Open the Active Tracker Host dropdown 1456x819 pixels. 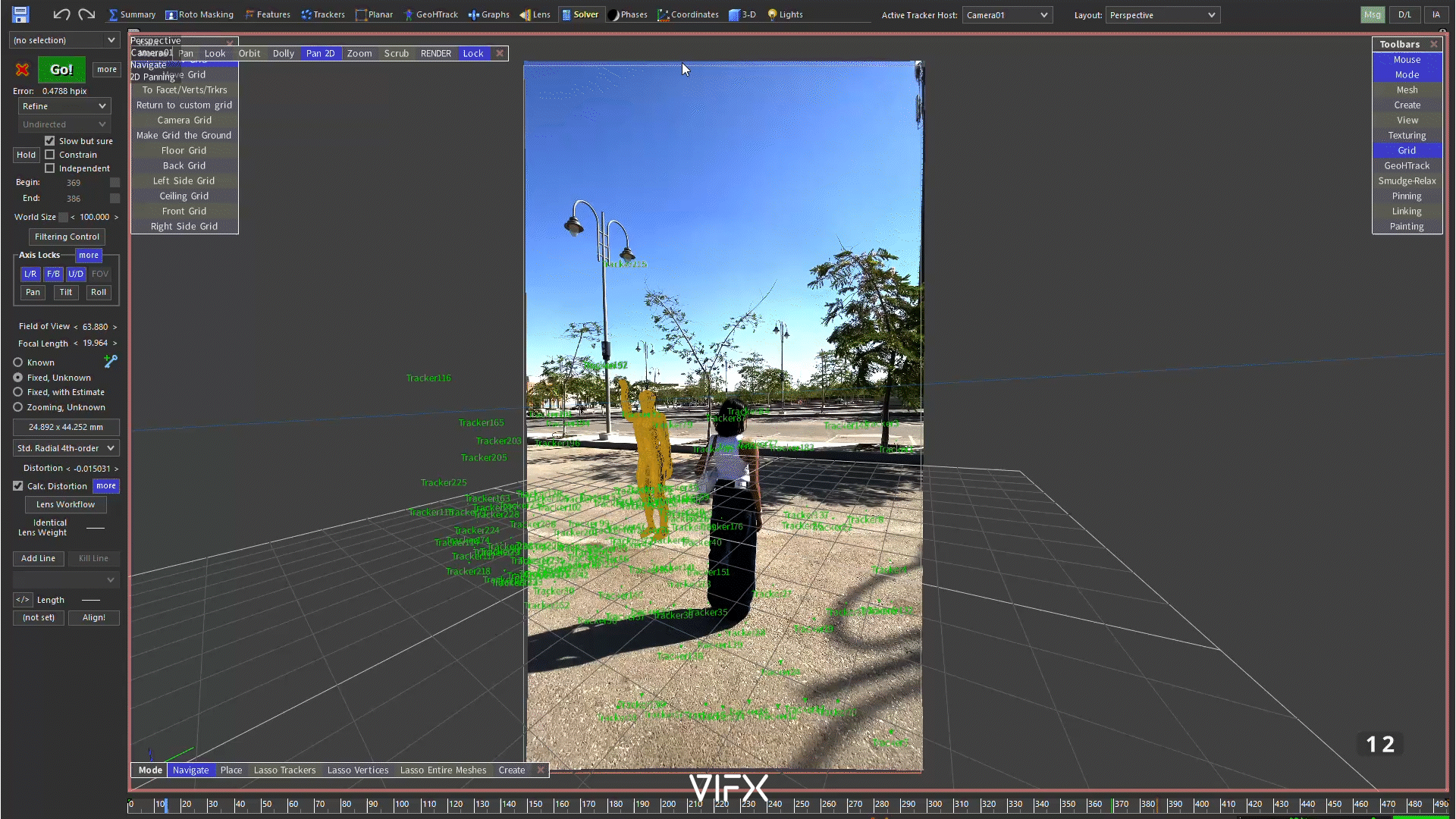(1007, 15)
